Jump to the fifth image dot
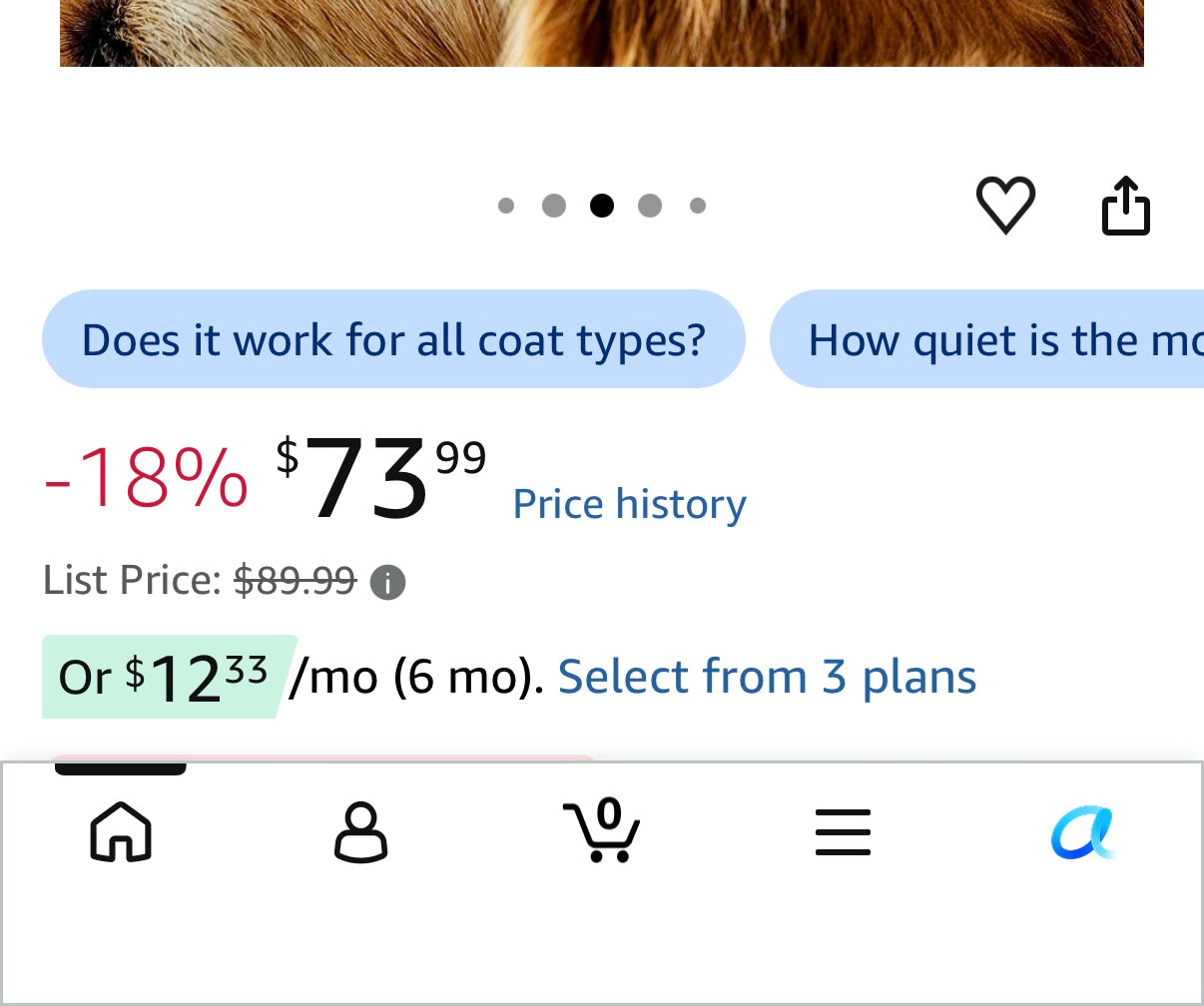This screenshot has width=1204, height=1006. click(x=698, y=206)
